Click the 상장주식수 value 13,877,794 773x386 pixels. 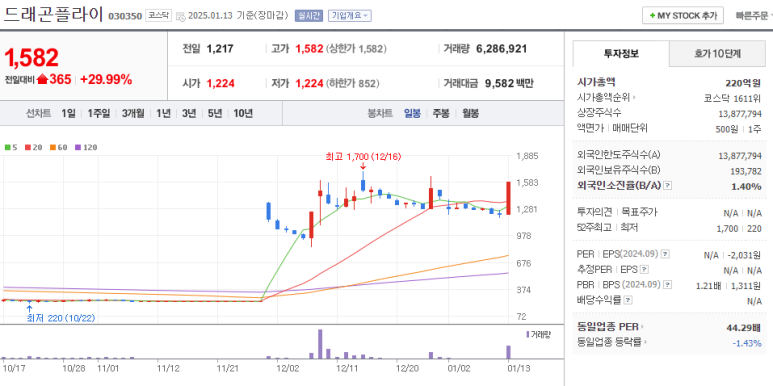coord(739,113)
